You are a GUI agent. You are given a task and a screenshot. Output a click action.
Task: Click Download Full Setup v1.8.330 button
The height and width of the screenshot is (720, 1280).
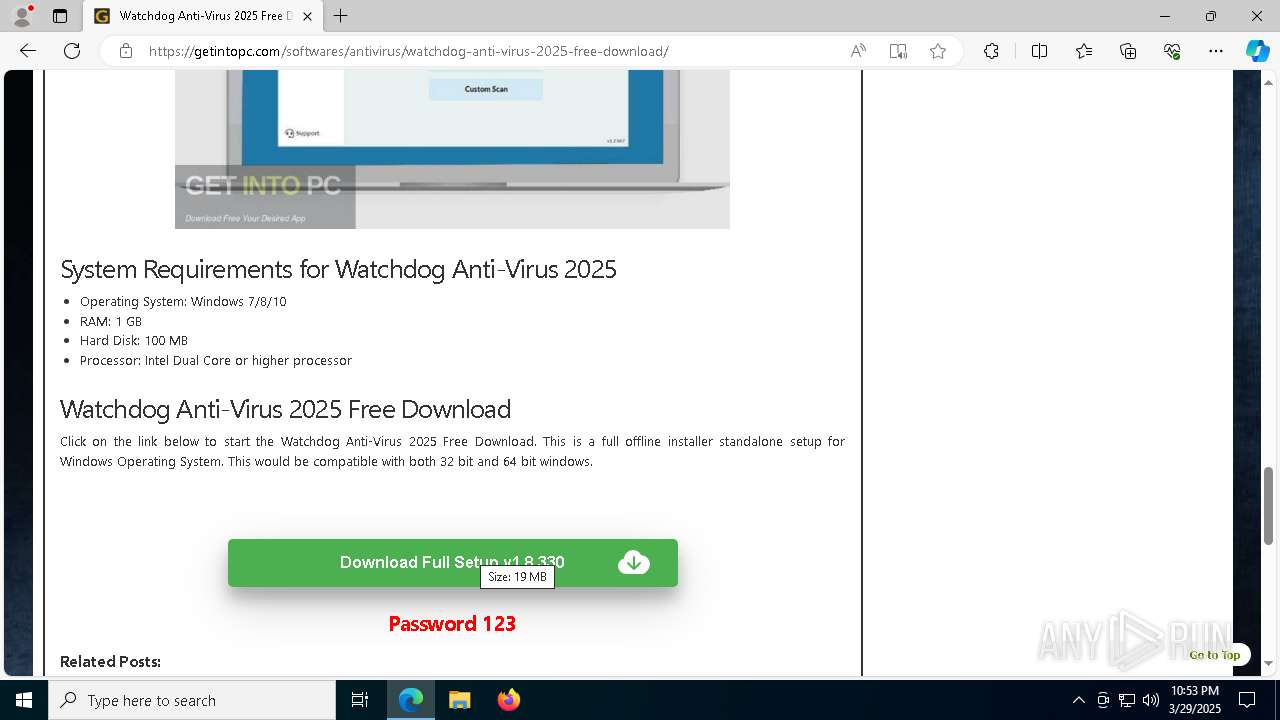452,563
